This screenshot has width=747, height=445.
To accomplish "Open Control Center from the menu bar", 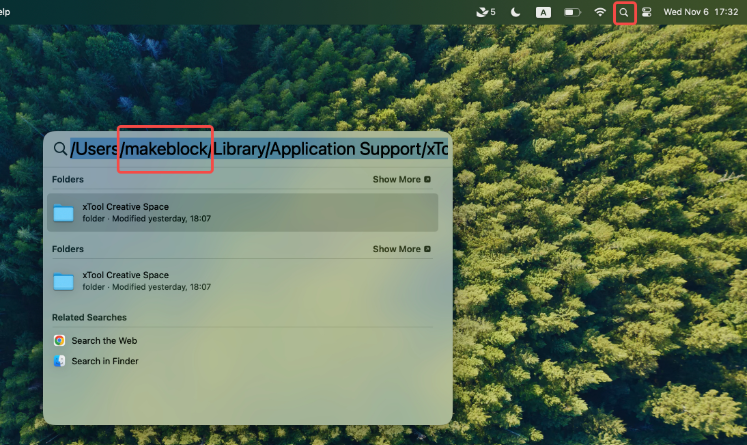I will (646, 12).
